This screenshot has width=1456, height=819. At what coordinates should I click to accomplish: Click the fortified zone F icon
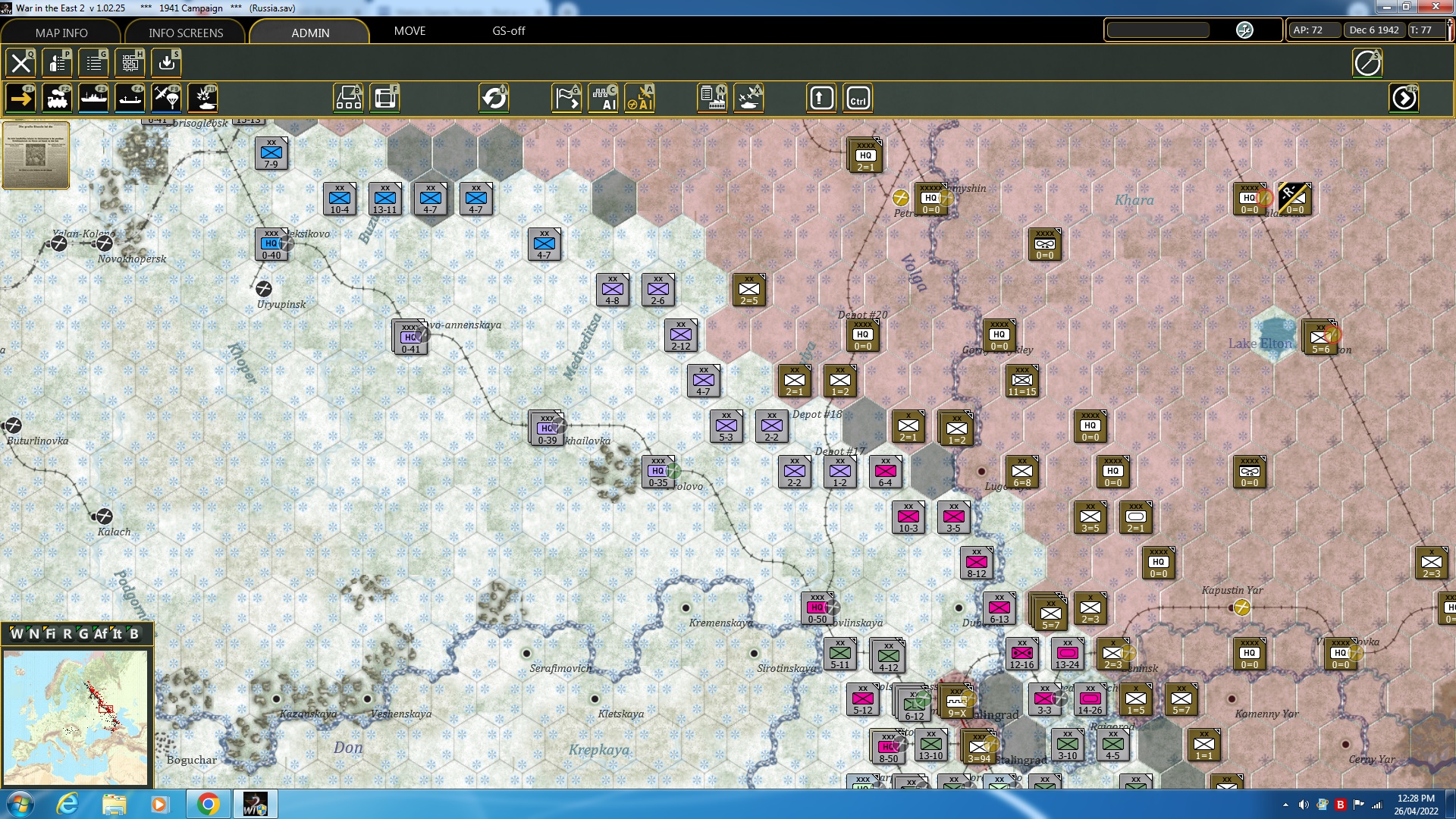(x=385, y=99)
